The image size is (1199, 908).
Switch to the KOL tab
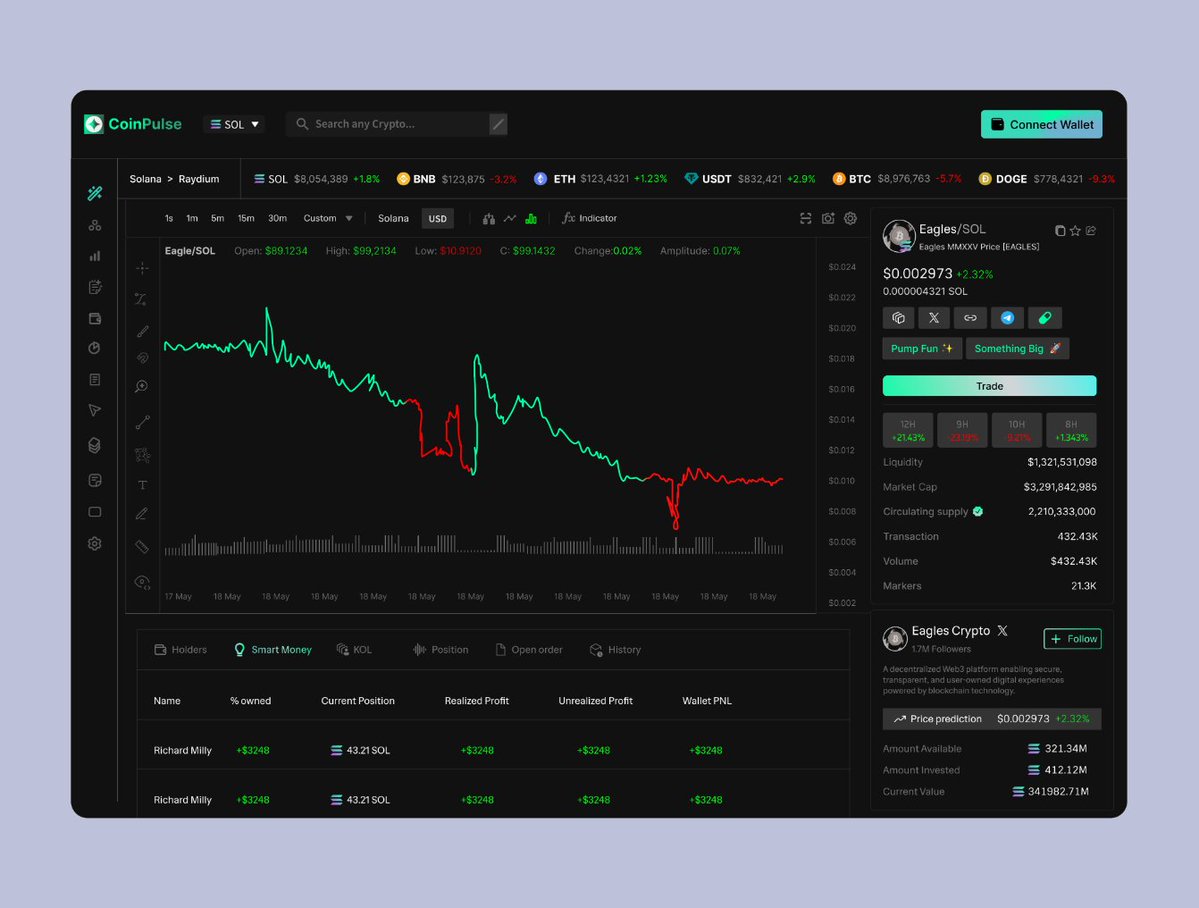pyautogui.click(x=354, y=649)
